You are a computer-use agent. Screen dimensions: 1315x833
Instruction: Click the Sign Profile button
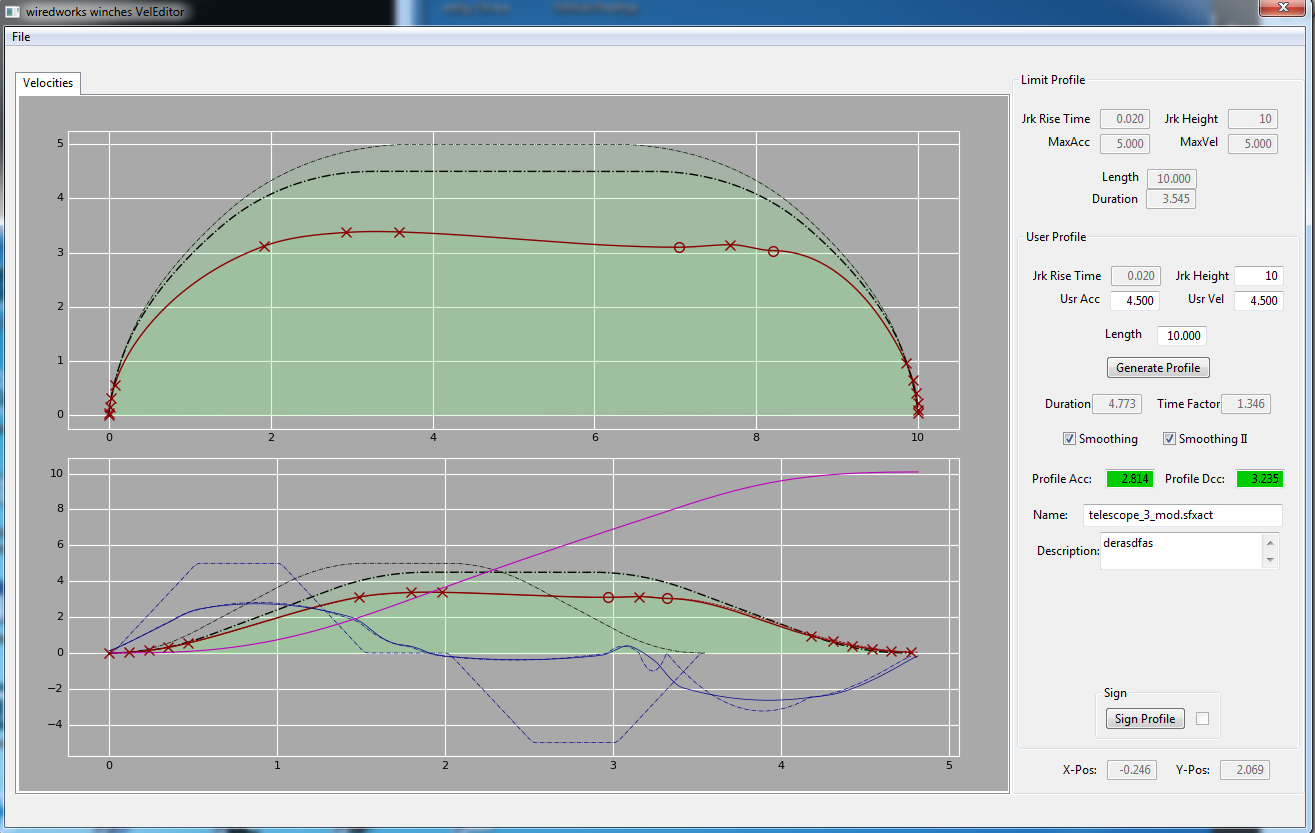point(1145,718)
